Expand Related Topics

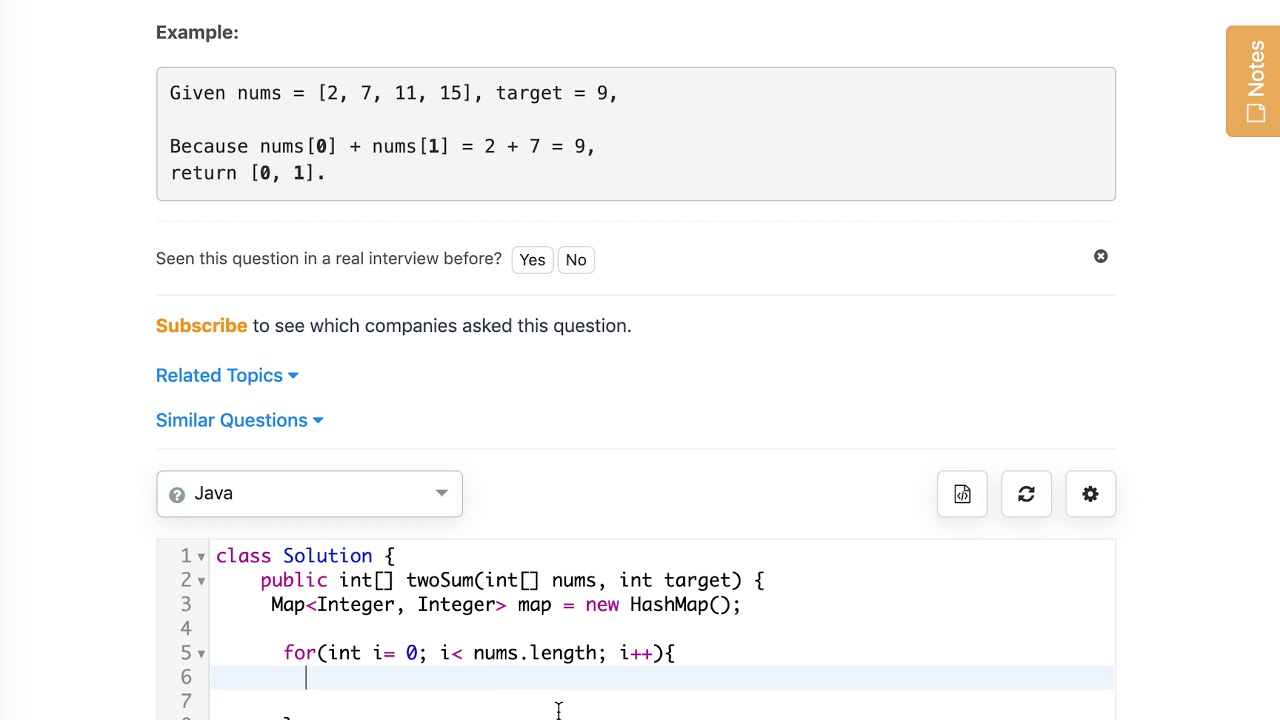pos(227,376)
